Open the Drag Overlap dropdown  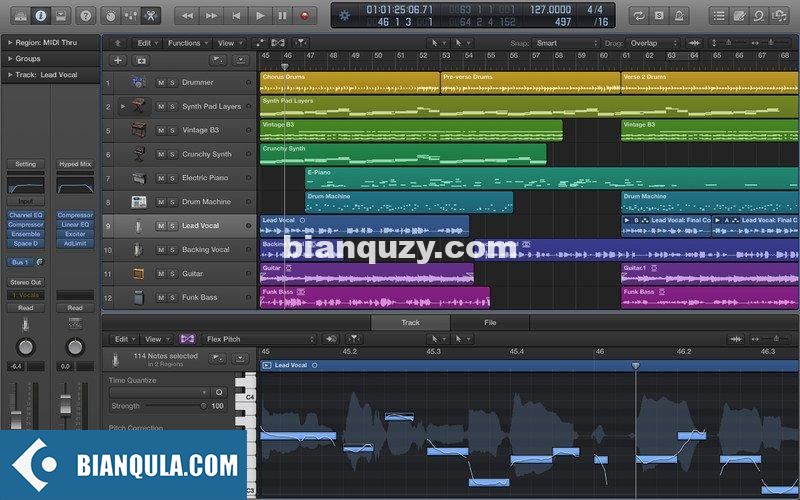(x=653, y=43)
